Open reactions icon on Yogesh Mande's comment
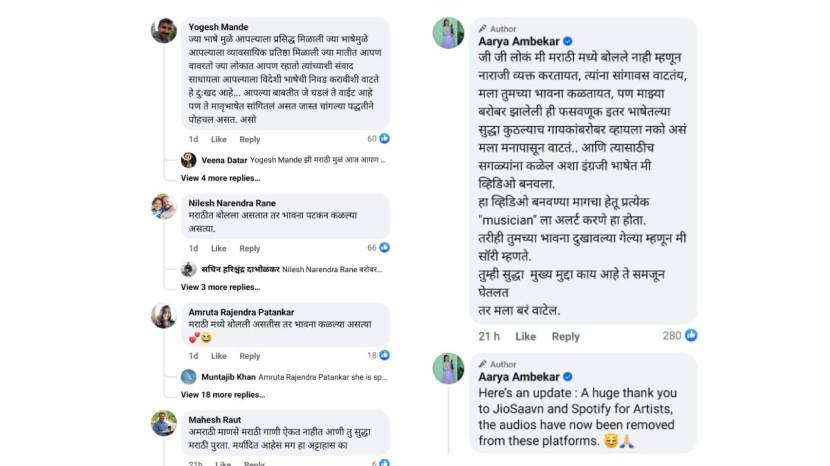Screen dimensions: 830x466 coord(384,138)
